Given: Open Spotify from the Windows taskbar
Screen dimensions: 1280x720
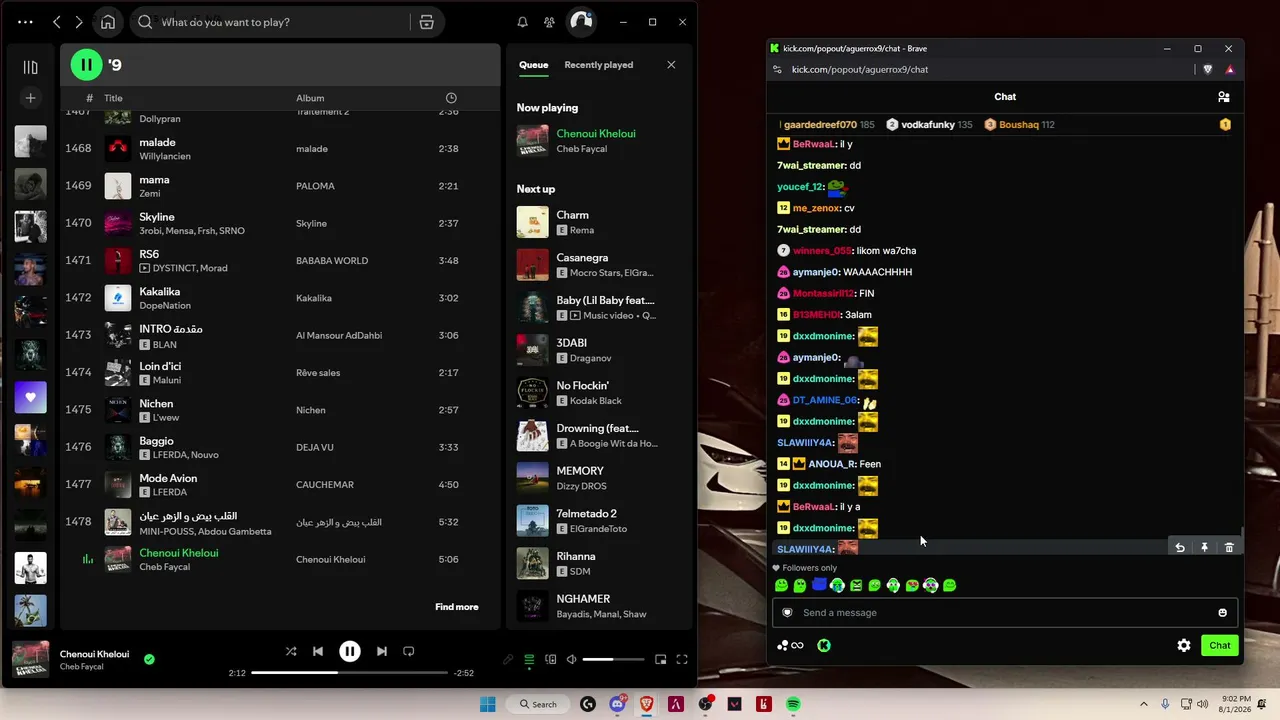Looking at the screenshot, I should [x=793, y=704].
